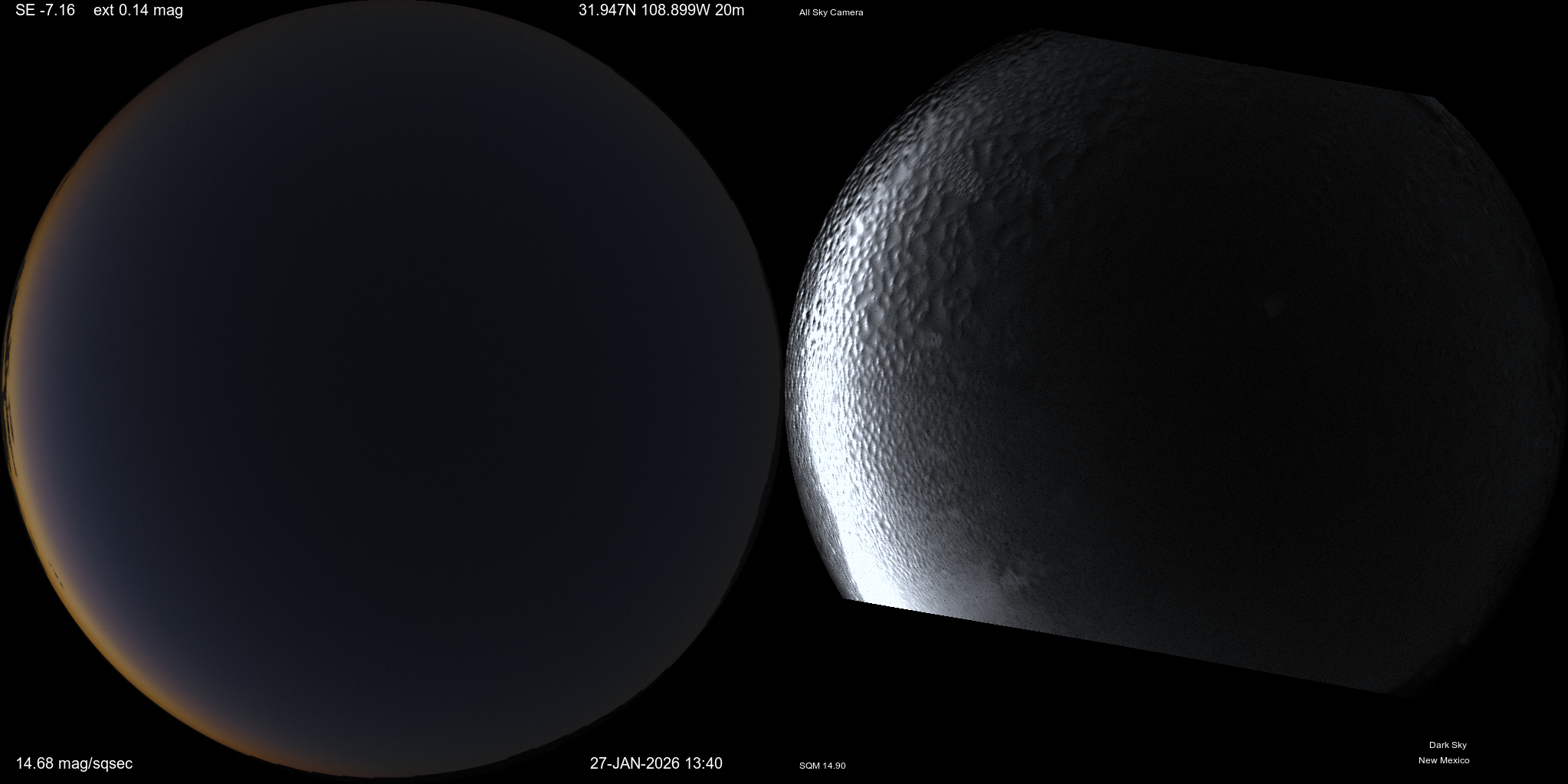Image resolution: width=1568 pixels, height=784 pixels.
Task: Select the "ext 0.14 mag" extinction reading
Action: (138, 11)
